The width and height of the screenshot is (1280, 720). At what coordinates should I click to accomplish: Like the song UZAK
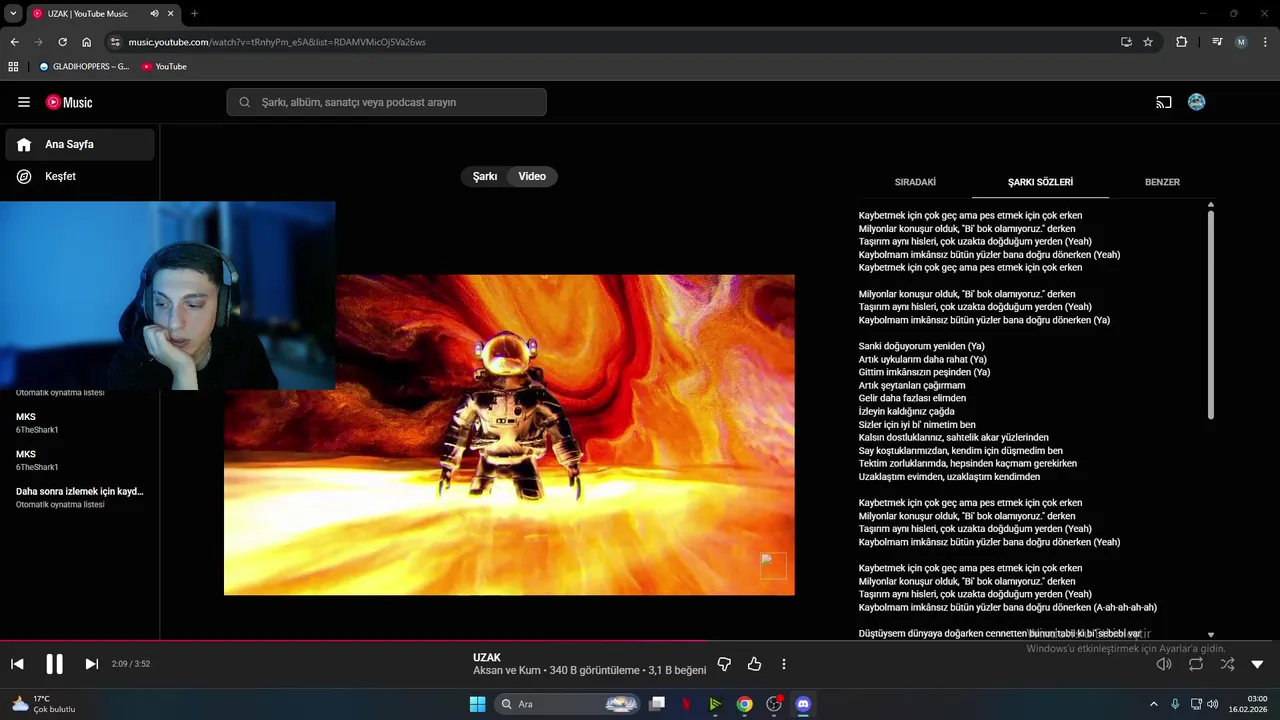(x=754, y=664)
